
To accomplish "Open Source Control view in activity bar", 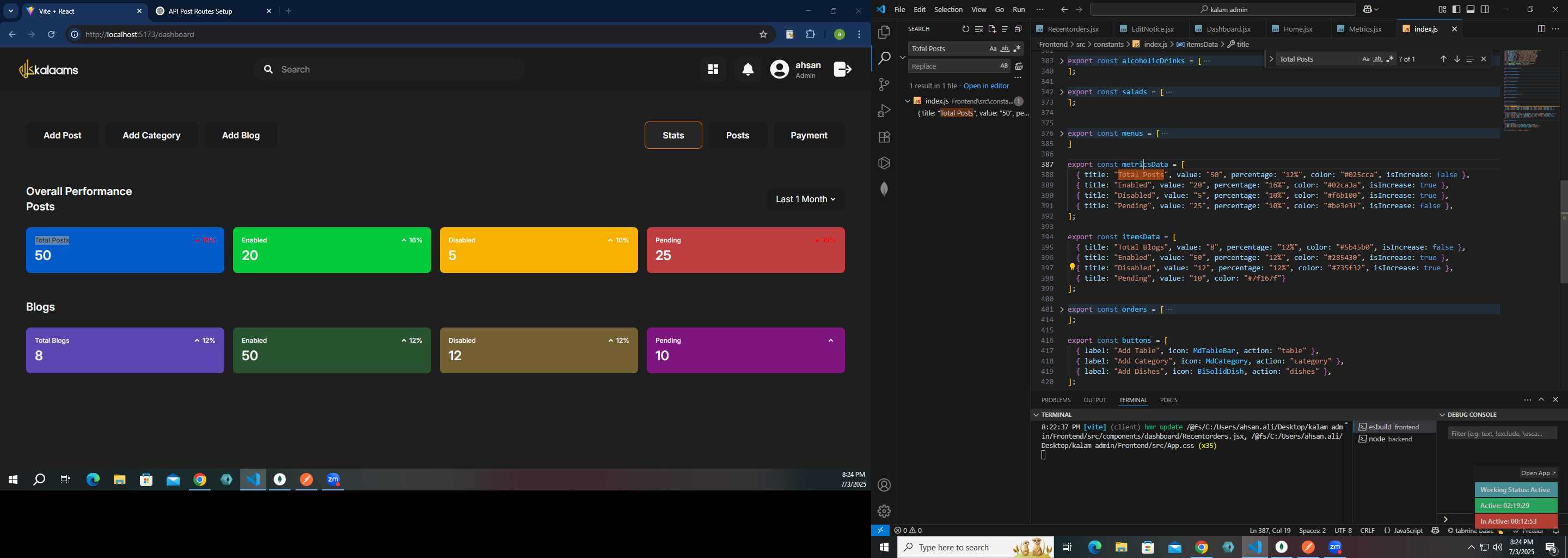I will click(884, 84).
